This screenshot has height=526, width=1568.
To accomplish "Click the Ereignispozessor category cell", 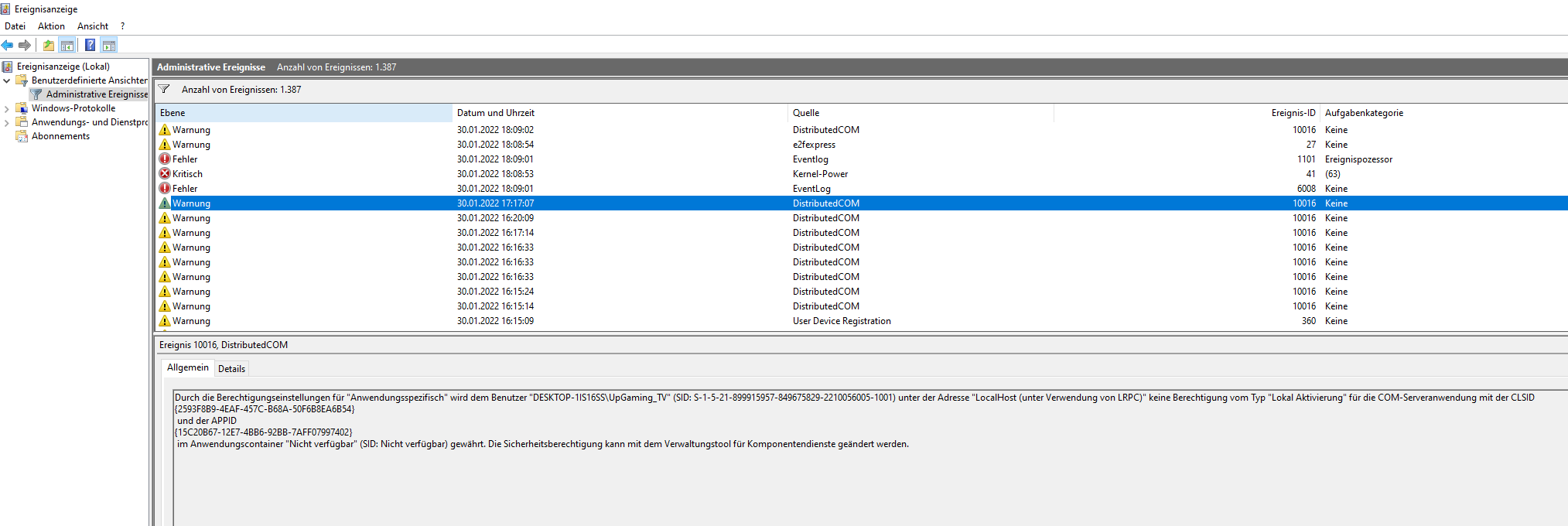I will click(x=1358, y=159).
